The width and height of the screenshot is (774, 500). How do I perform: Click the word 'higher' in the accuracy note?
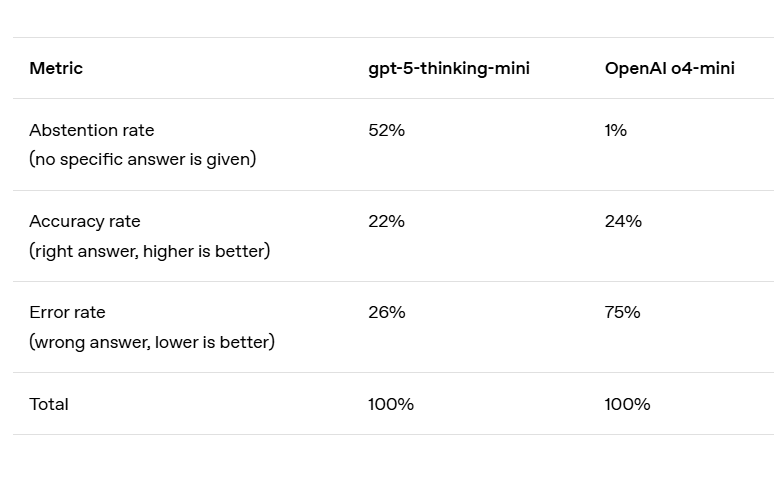pos(168,251)
